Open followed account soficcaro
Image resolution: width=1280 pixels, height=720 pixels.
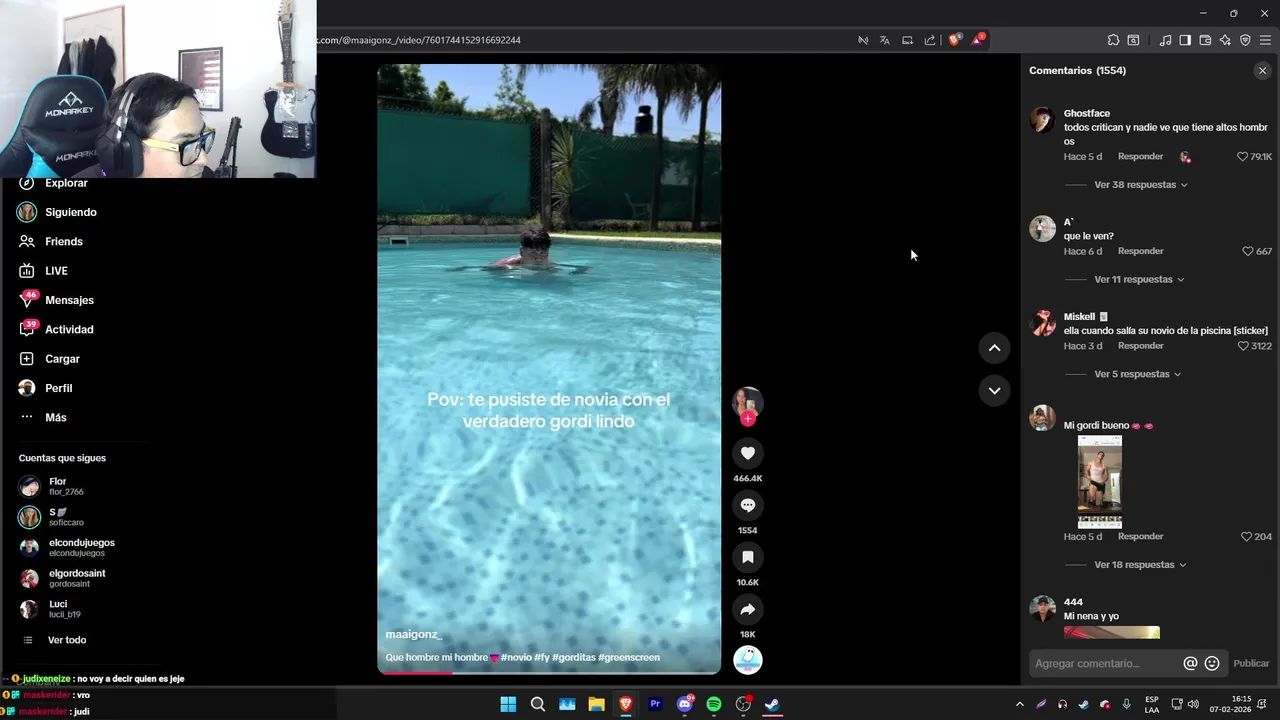[52, 517]
